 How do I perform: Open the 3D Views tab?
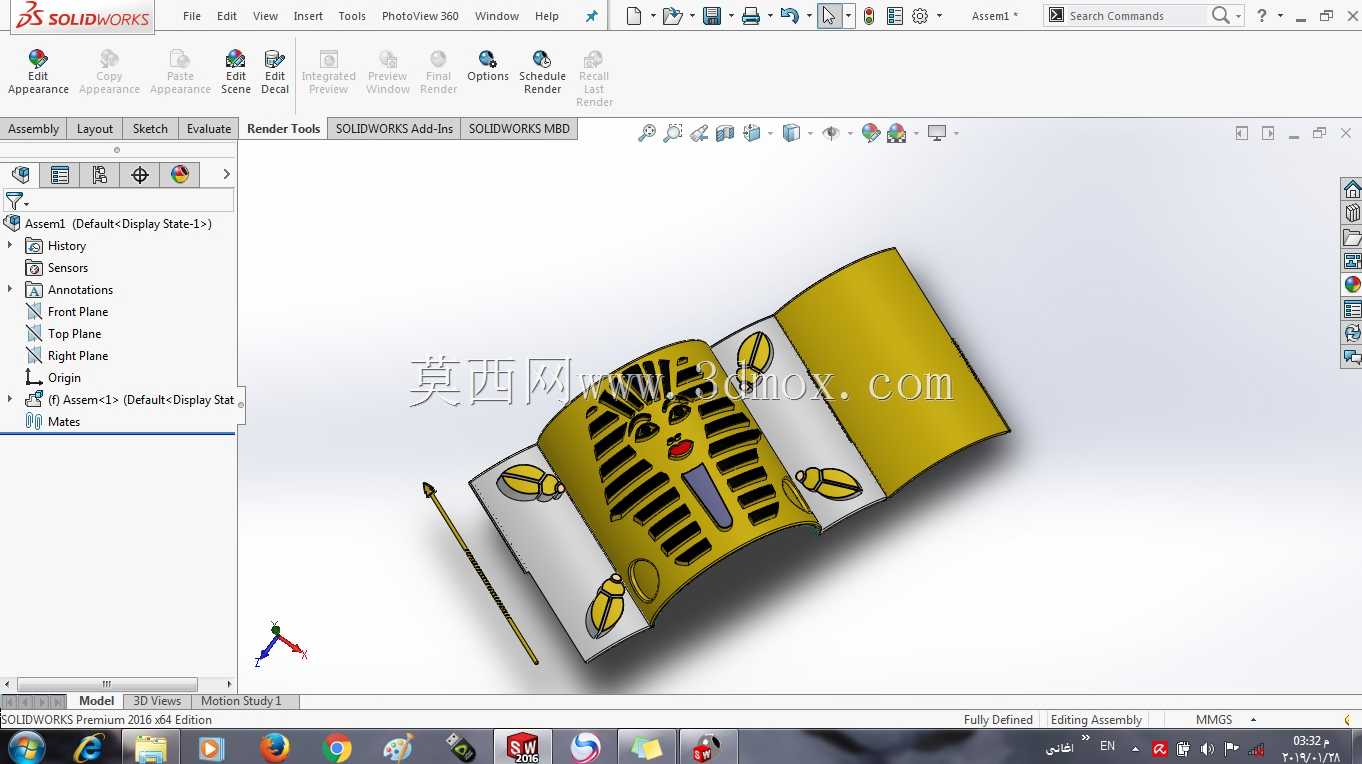click(157, 701)
